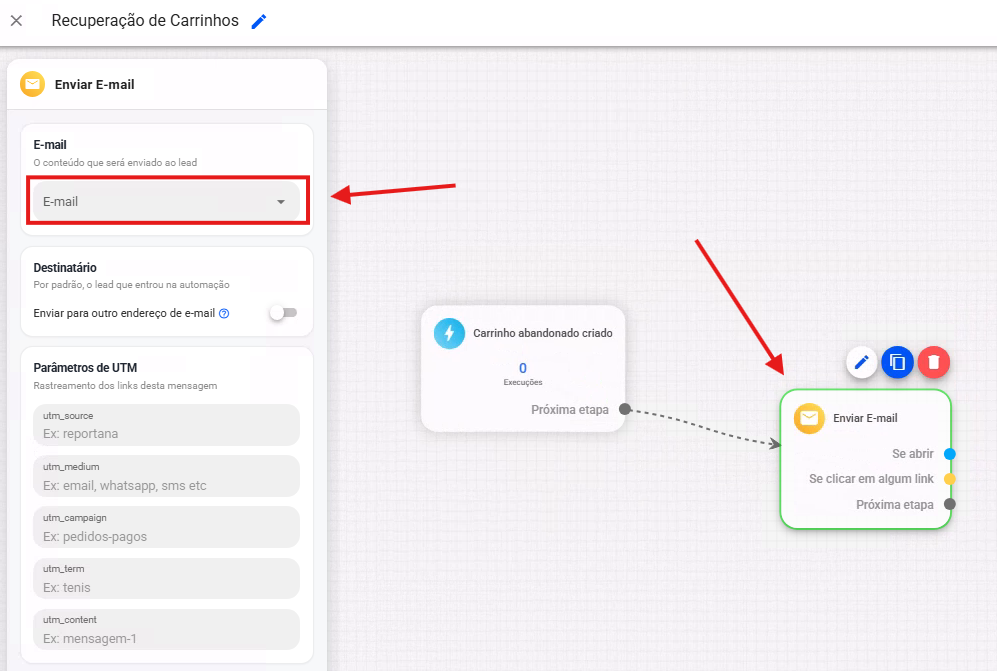The height and width of the screenshot is (671, 997).
Task: Open the E-mail content dropdown
Action: pyautogui.click(x=166, y=202)
